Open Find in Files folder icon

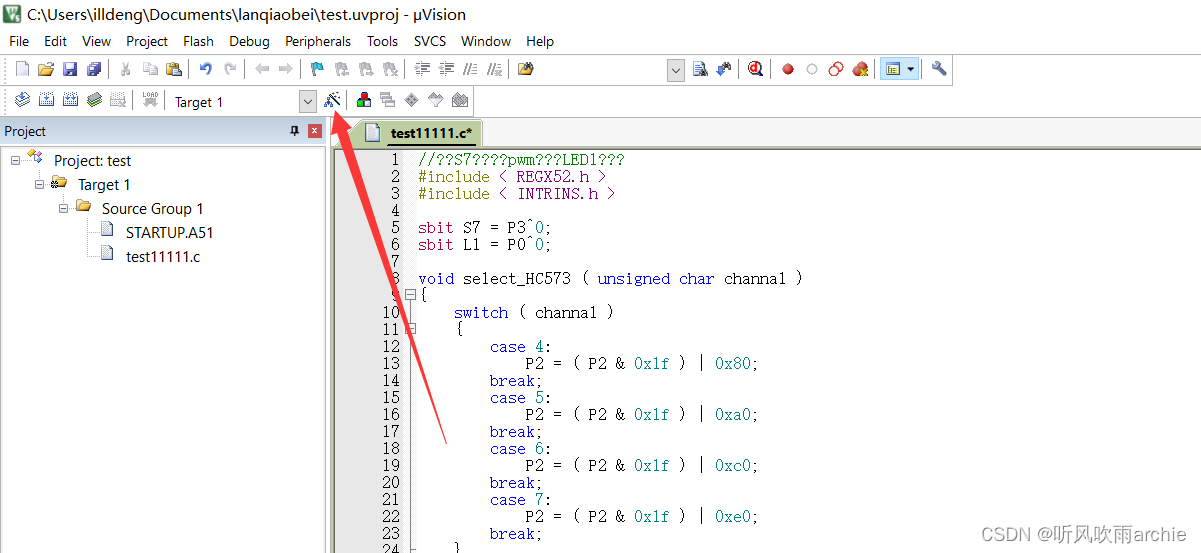[x=525, y=69]
